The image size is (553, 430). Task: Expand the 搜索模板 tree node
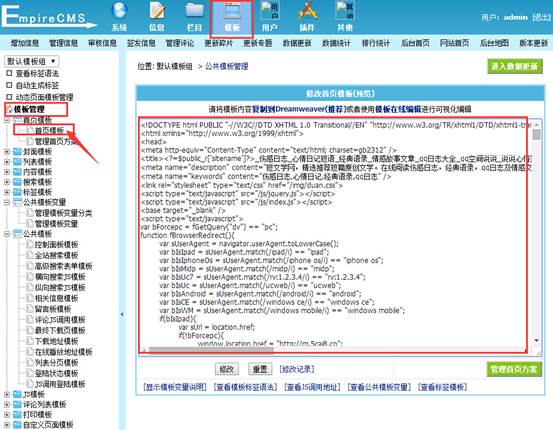click(x=7, y=182)
